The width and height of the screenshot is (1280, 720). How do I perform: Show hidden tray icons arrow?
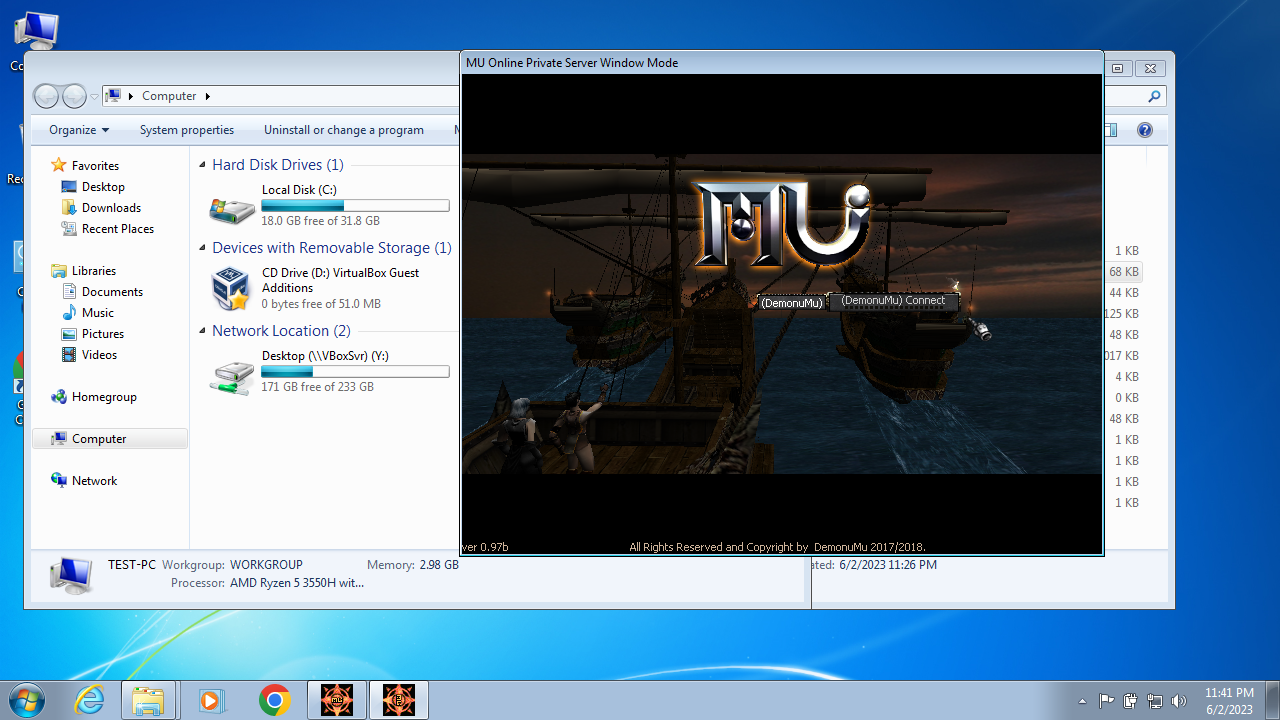tap(1083, 701)
